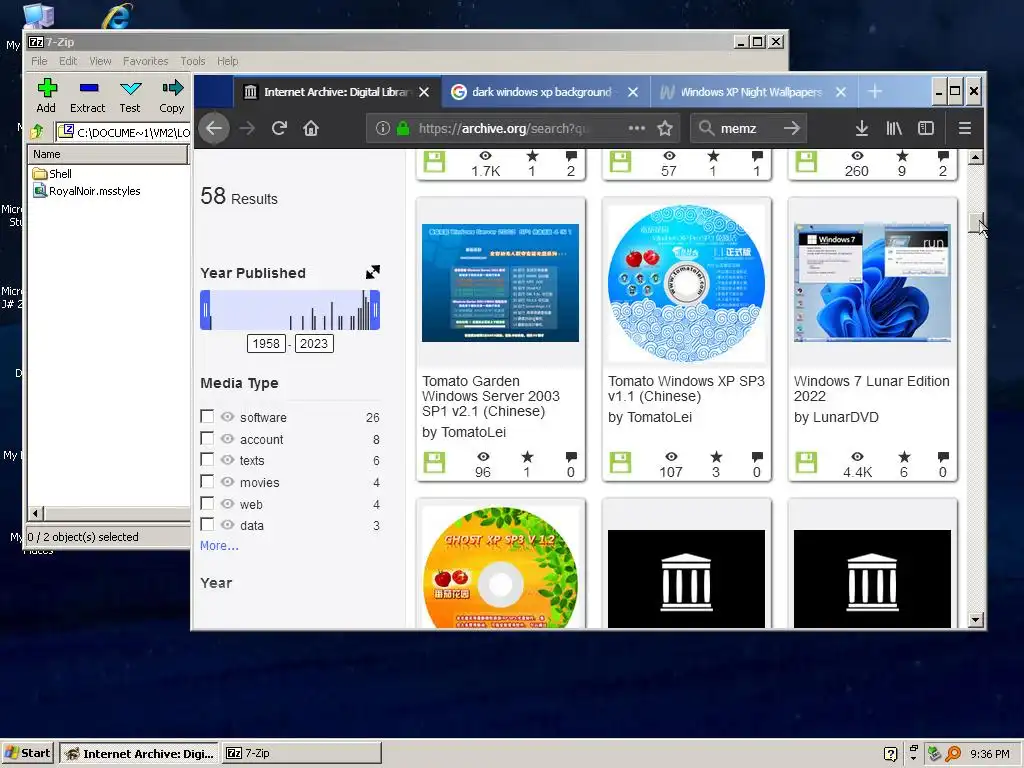This screenshot has height=768, width=1024.
Task: Click comment icon on Tomato Windows XP SP3 card
Action: point(757,456)
